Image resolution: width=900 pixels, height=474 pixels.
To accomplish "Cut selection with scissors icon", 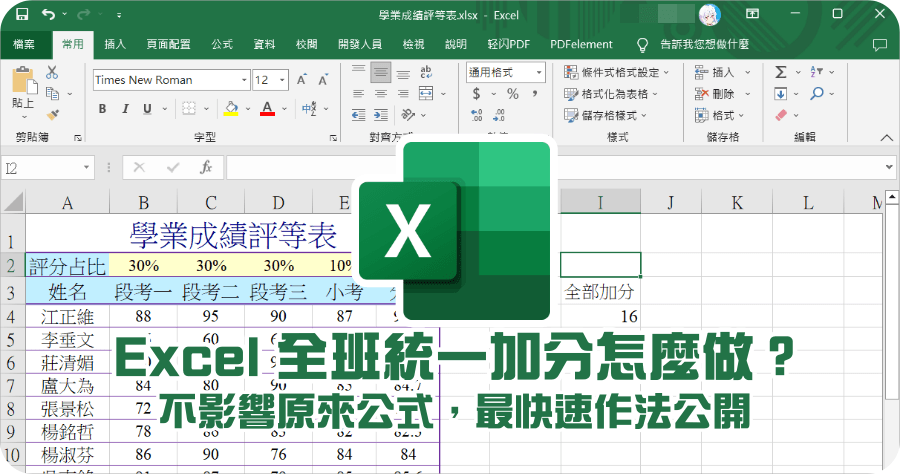I will [x=52, y=72].
